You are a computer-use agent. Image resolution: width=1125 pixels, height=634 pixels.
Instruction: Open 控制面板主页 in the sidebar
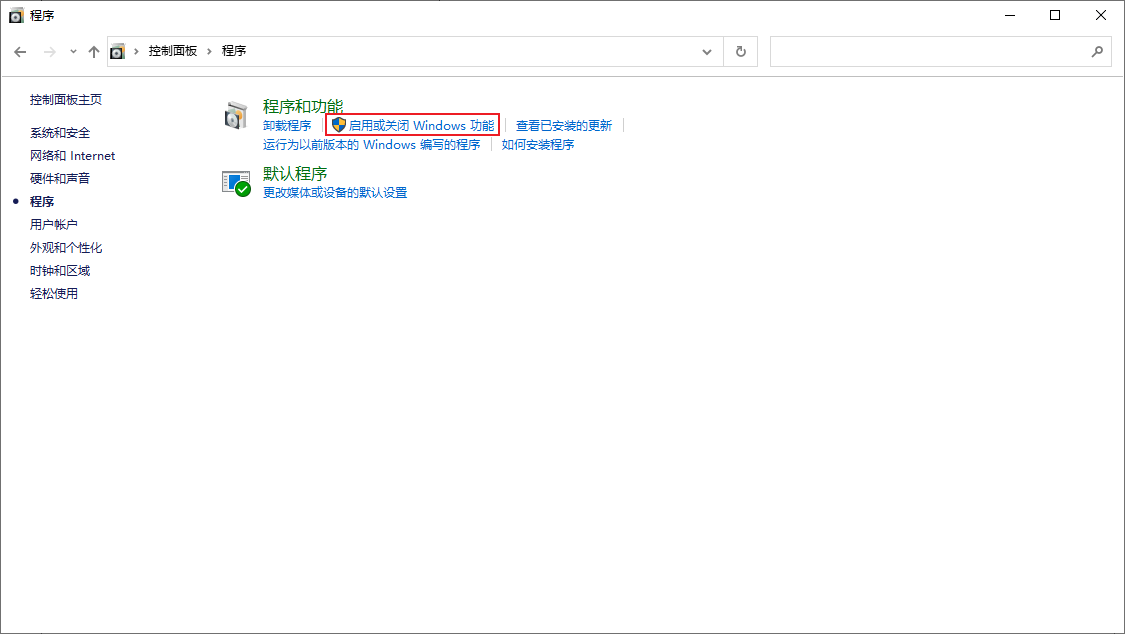tap(66, 100)
